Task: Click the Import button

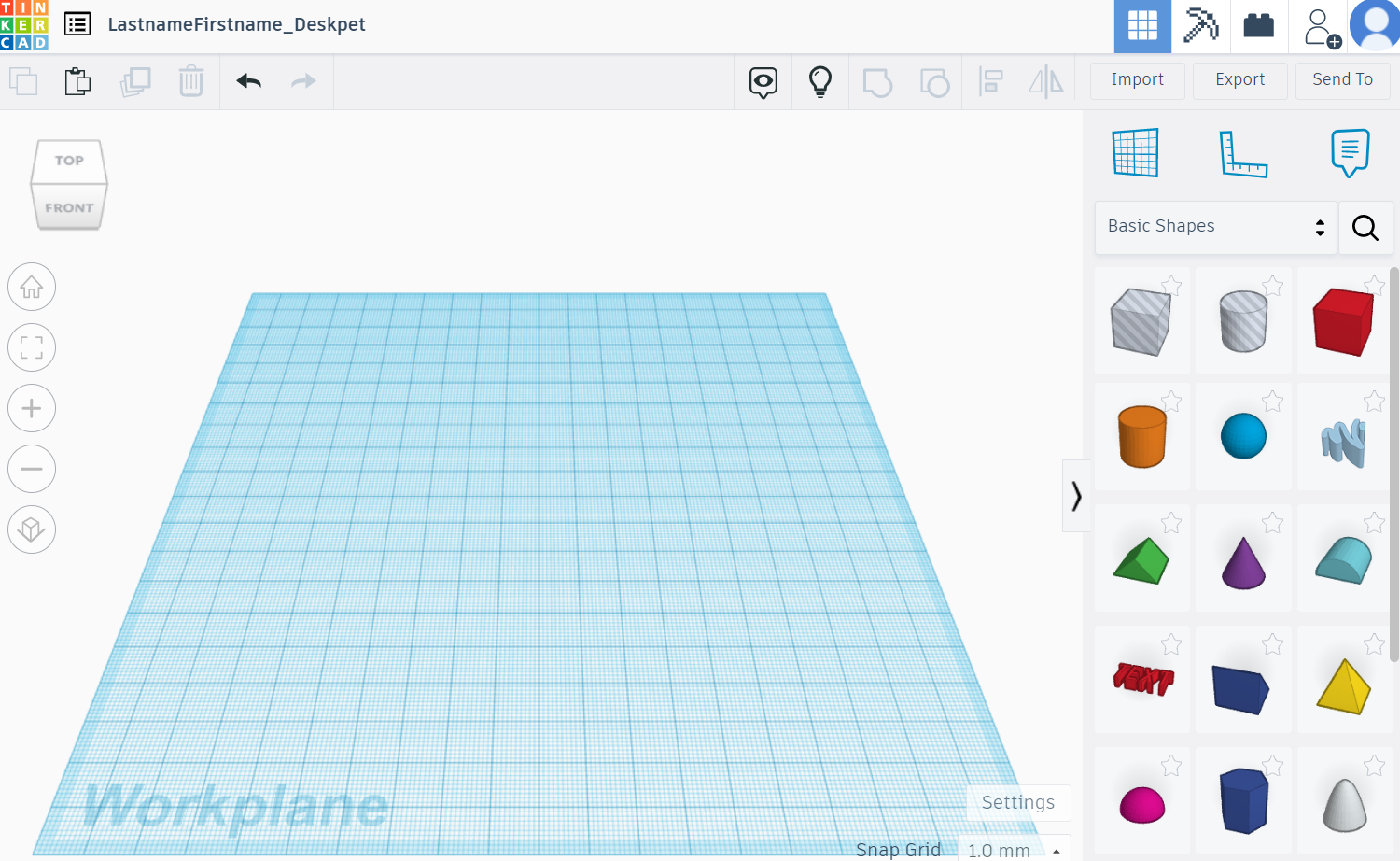Action: [x=1137, y=80]
